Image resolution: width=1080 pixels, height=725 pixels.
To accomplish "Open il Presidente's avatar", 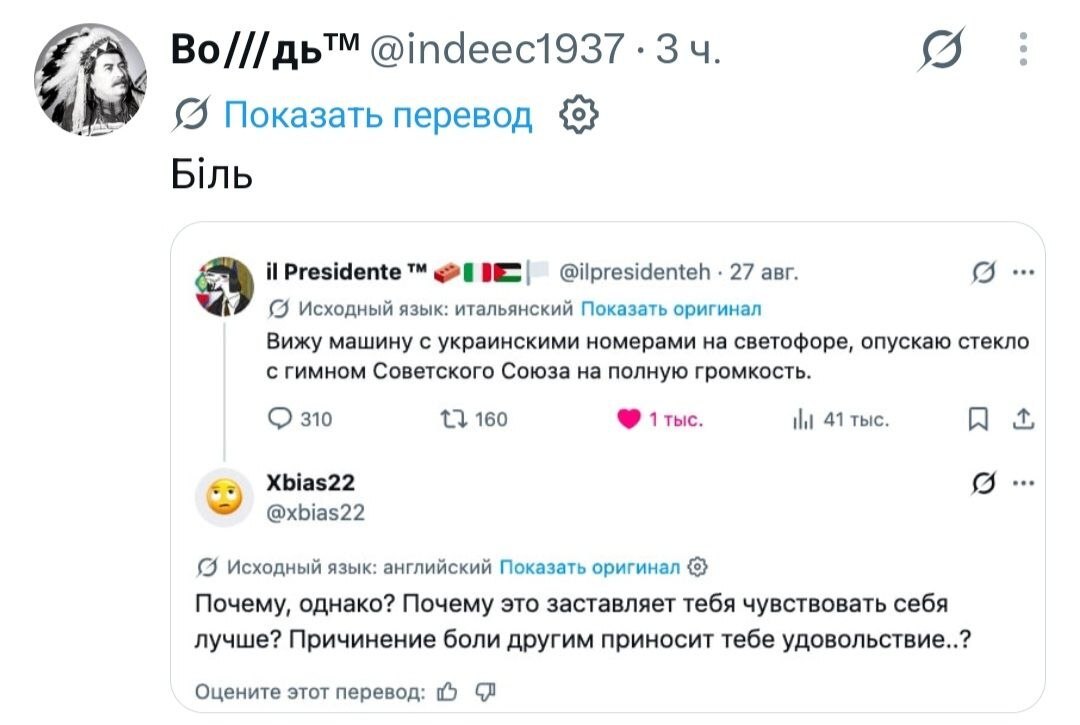I will click(x=225, y=286).
